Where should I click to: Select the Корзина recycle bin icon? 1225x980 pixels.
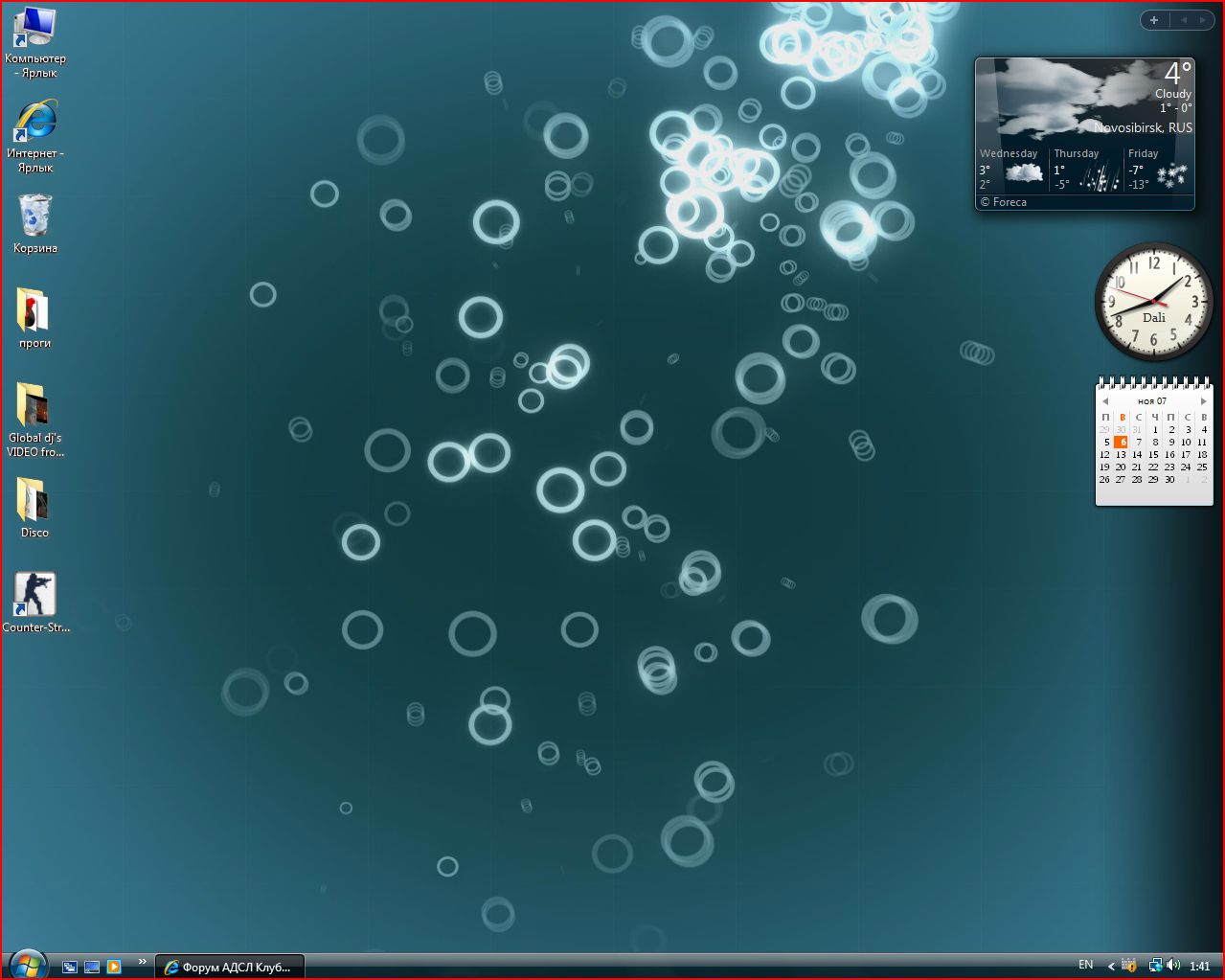coord(34,216)
